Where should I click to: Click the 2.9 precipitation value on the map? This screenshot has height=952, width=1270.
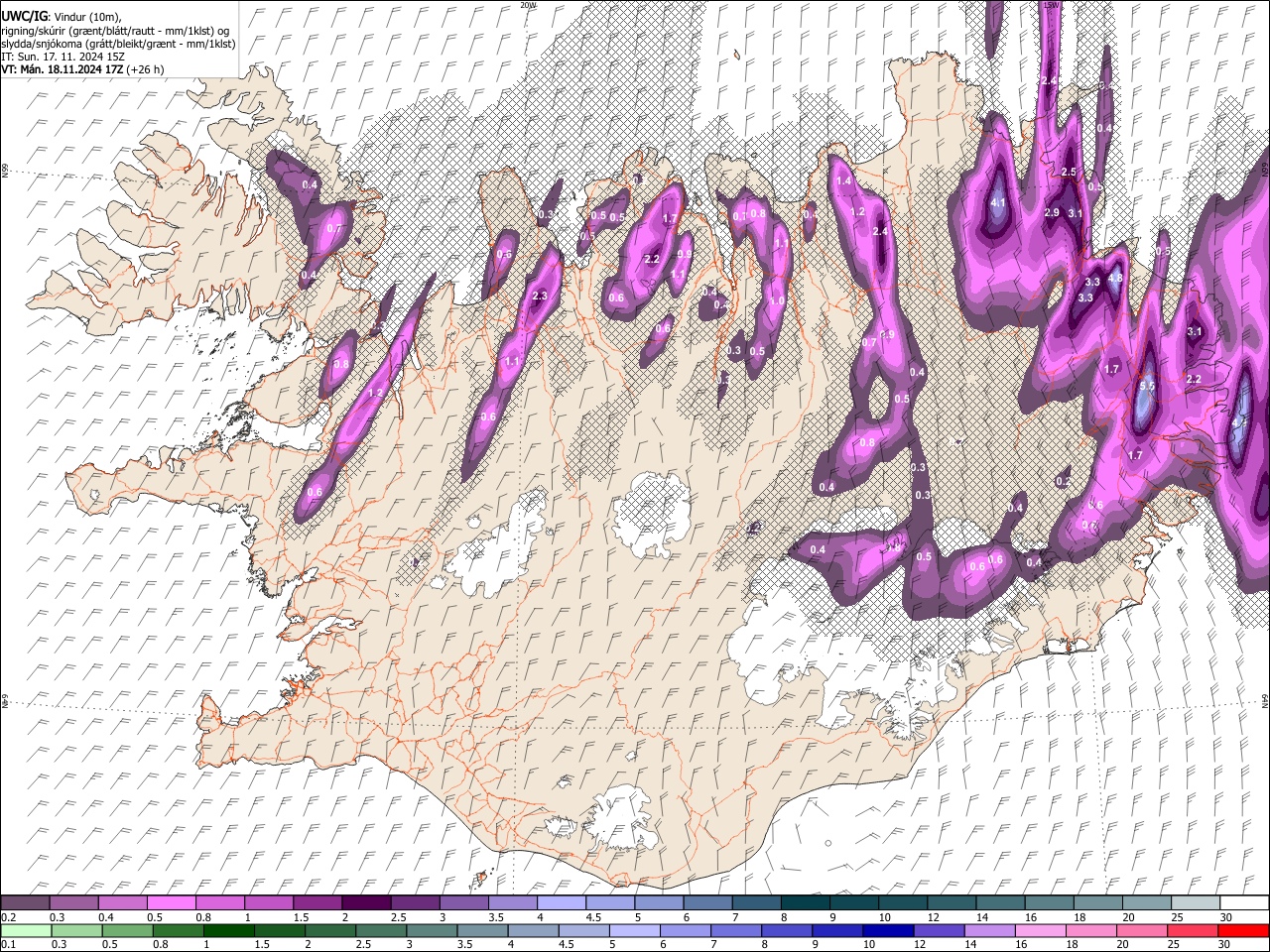pyautogui.click(x=1052, y=212)
